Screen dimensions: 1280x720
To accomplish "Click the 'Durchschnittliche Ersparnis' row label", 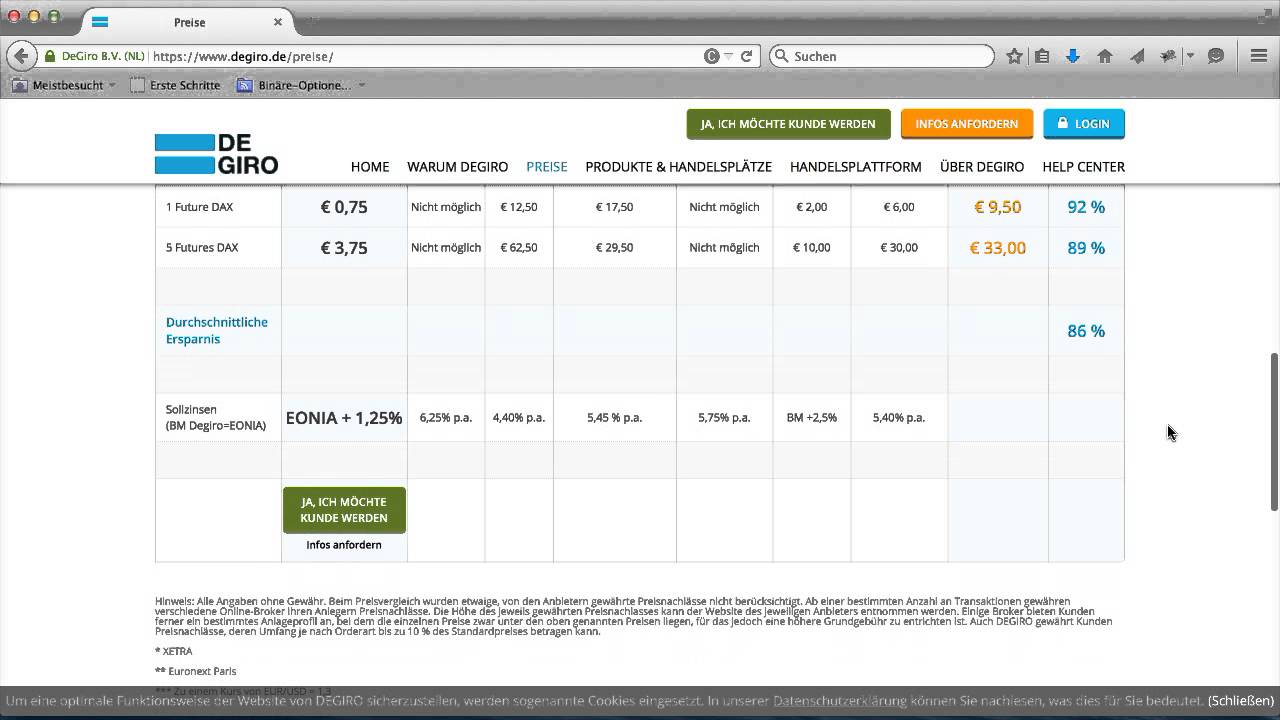I will click(x=216, y=331).
